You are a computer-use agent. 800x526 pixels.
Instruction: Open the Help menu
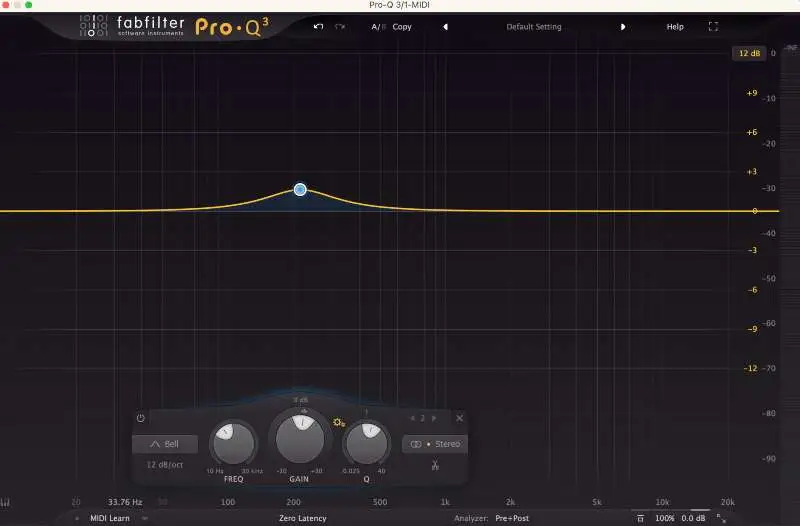(675, 27)
